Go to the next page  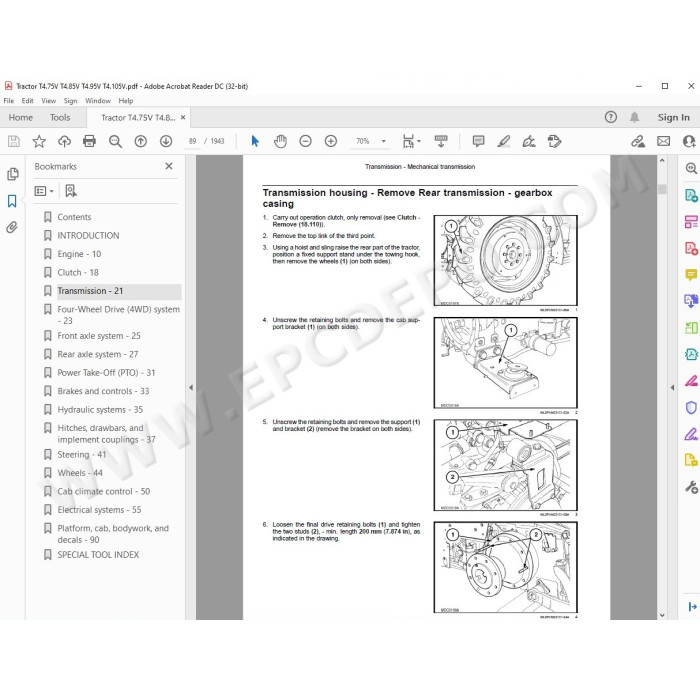coord(166,142)
